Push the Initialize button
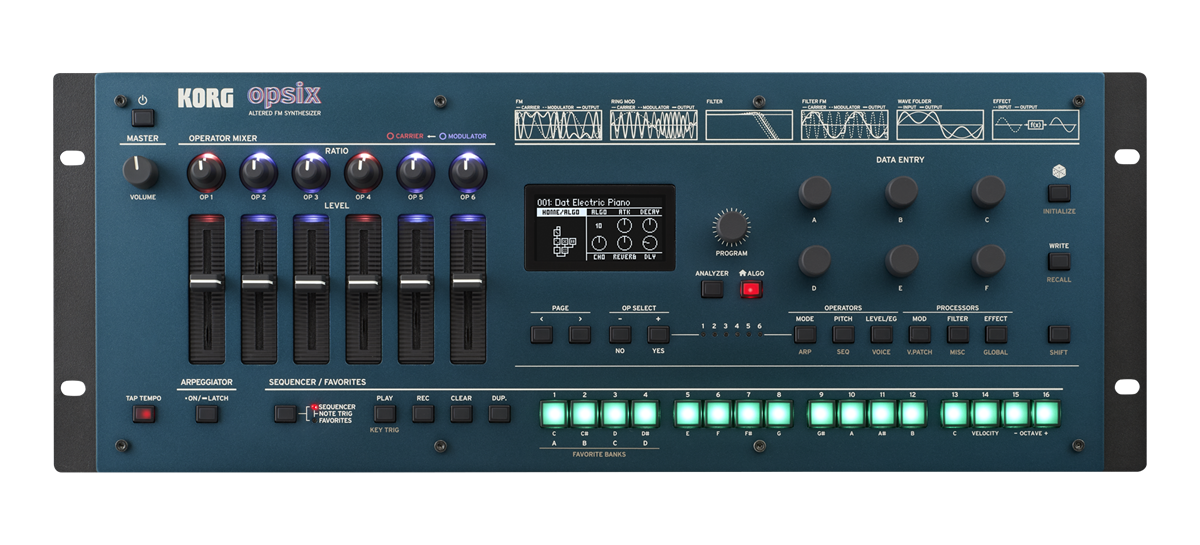1200x545 pixels. tap(1059, 194)
